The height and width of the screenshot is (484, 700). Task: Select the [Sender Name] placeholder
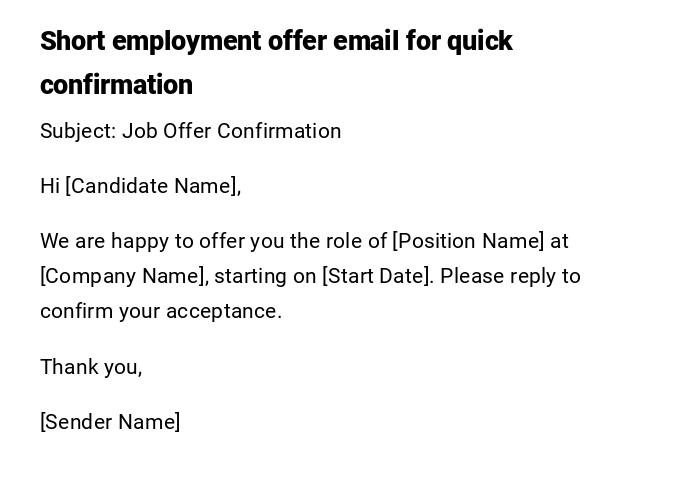[x=110, y=422]
